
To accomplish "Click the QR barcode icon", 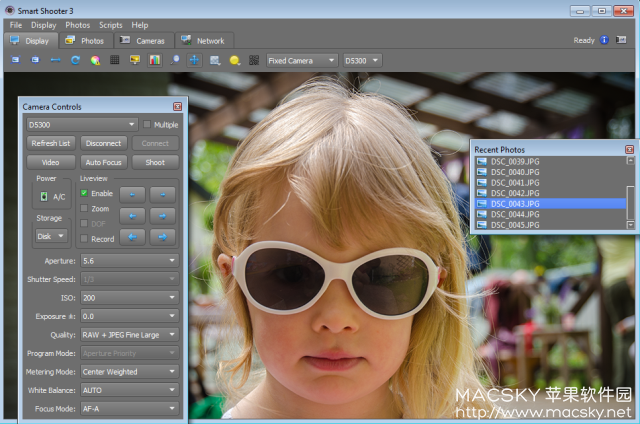I will coord(254,60).
